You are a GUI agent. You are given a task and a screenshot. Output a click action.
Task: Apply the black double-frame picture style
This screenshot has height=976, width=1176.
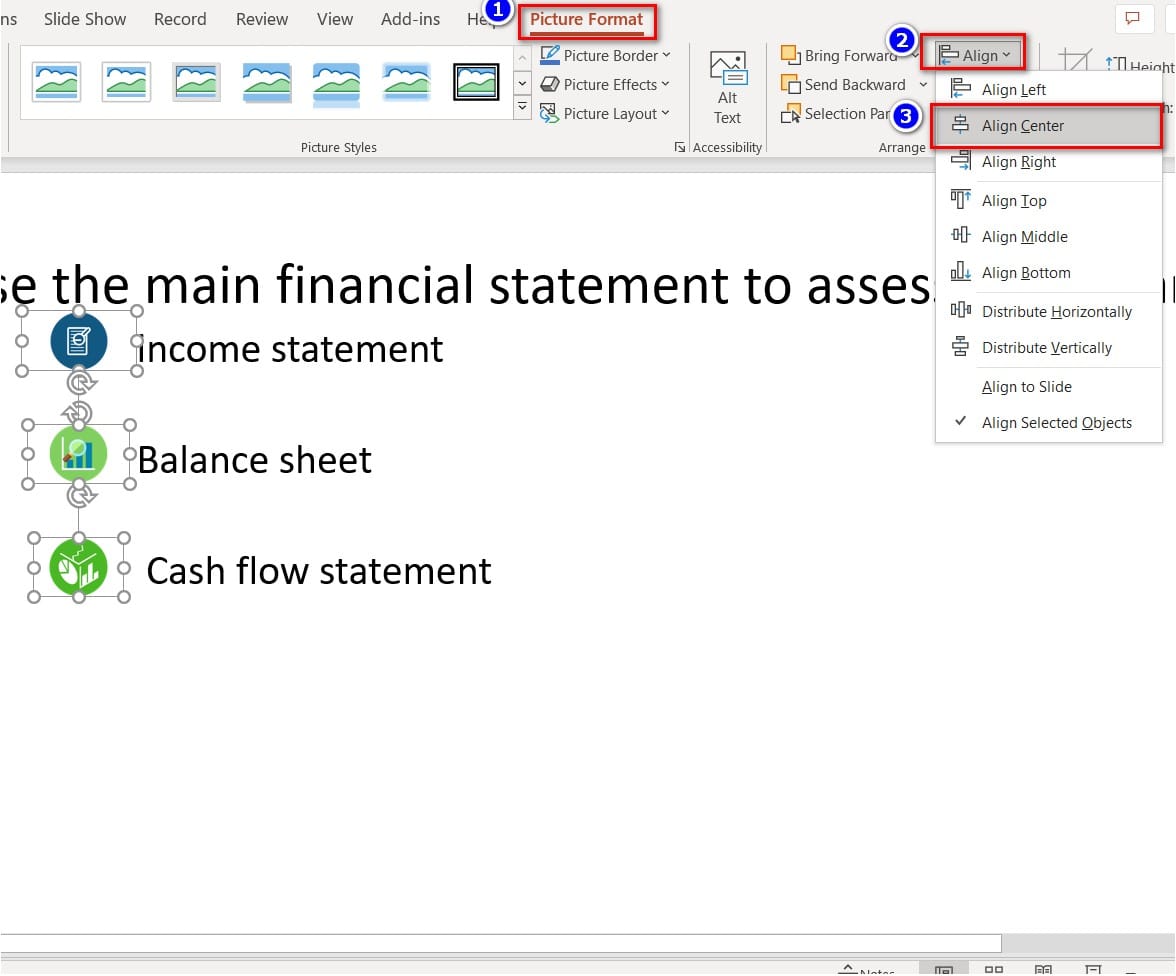point(476,82)
